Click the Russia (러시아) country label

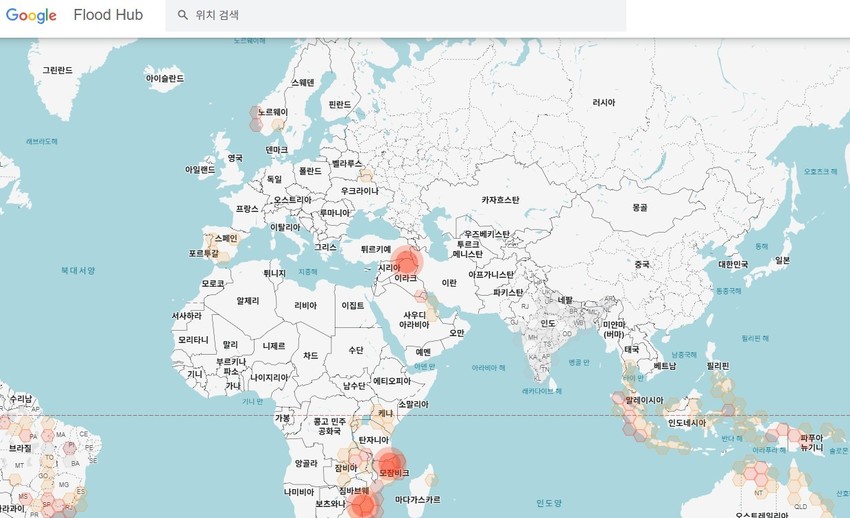coord(604,103)
